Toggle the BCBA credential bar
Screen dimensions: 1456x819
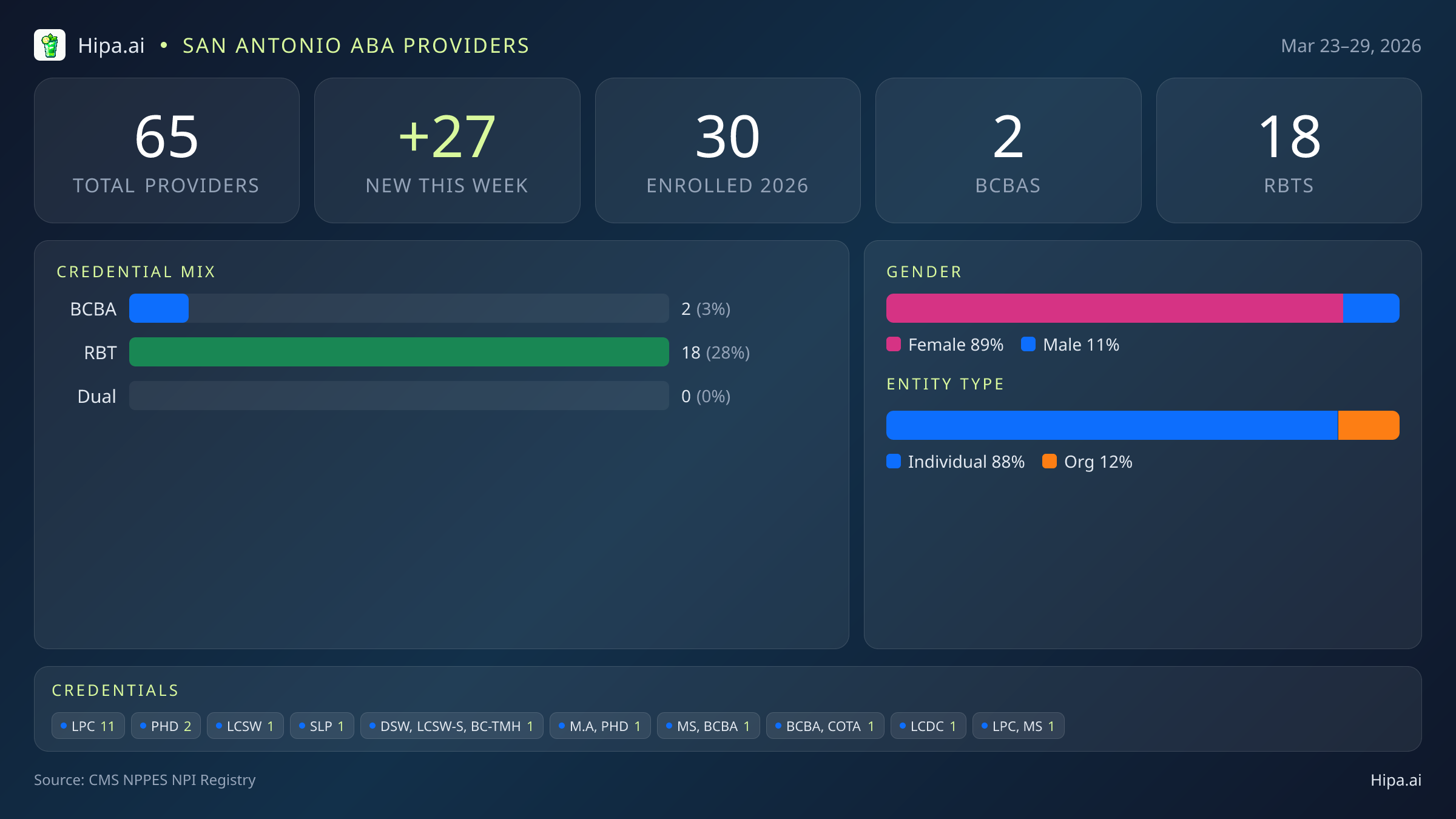click(x=399, y=308)
